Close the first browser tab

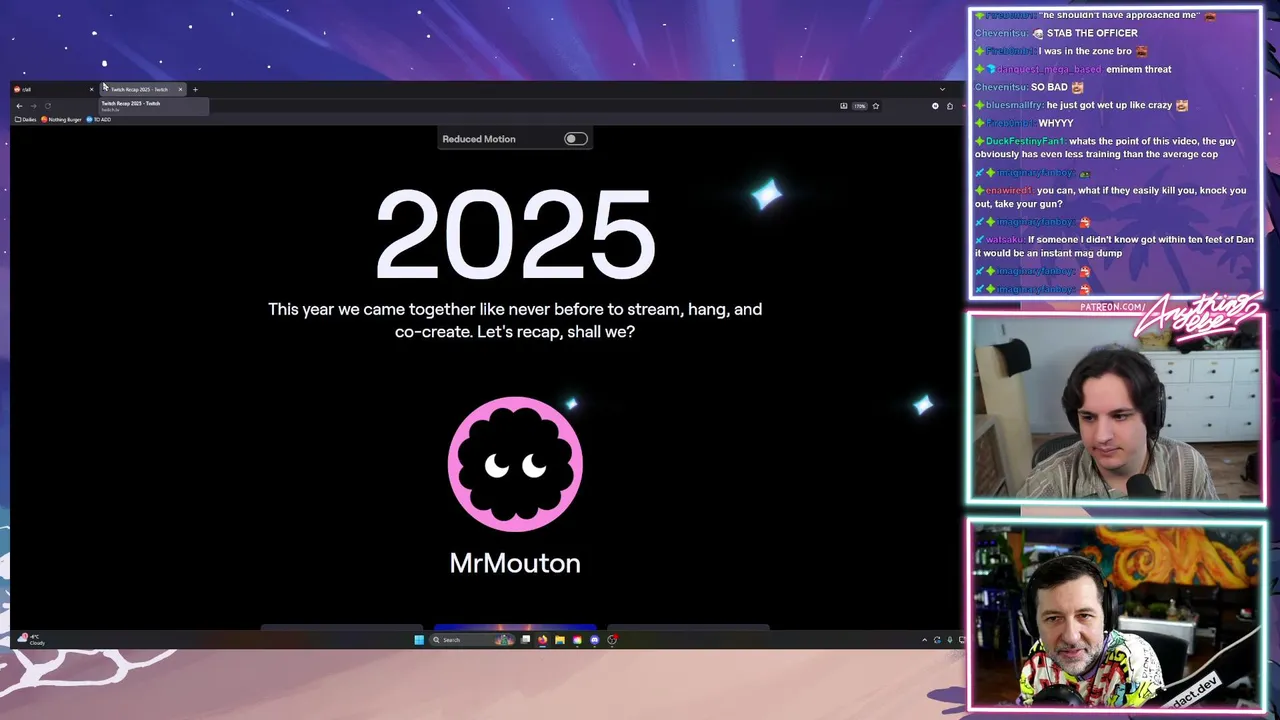point(92,89)
